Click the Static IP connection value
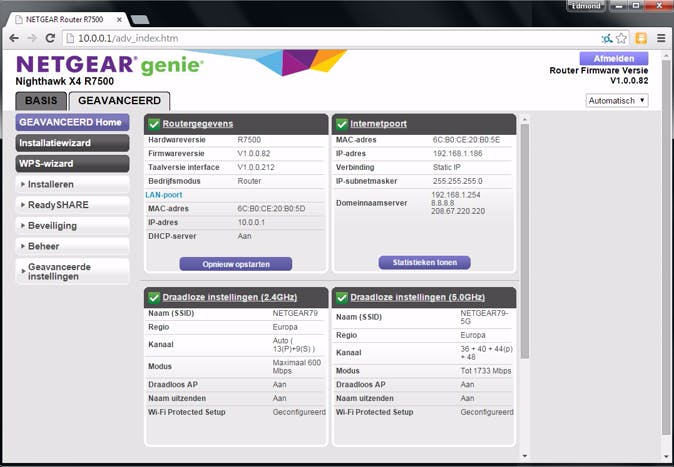Image resolution: width=674 pixels, height=467 pixels. 447,167
